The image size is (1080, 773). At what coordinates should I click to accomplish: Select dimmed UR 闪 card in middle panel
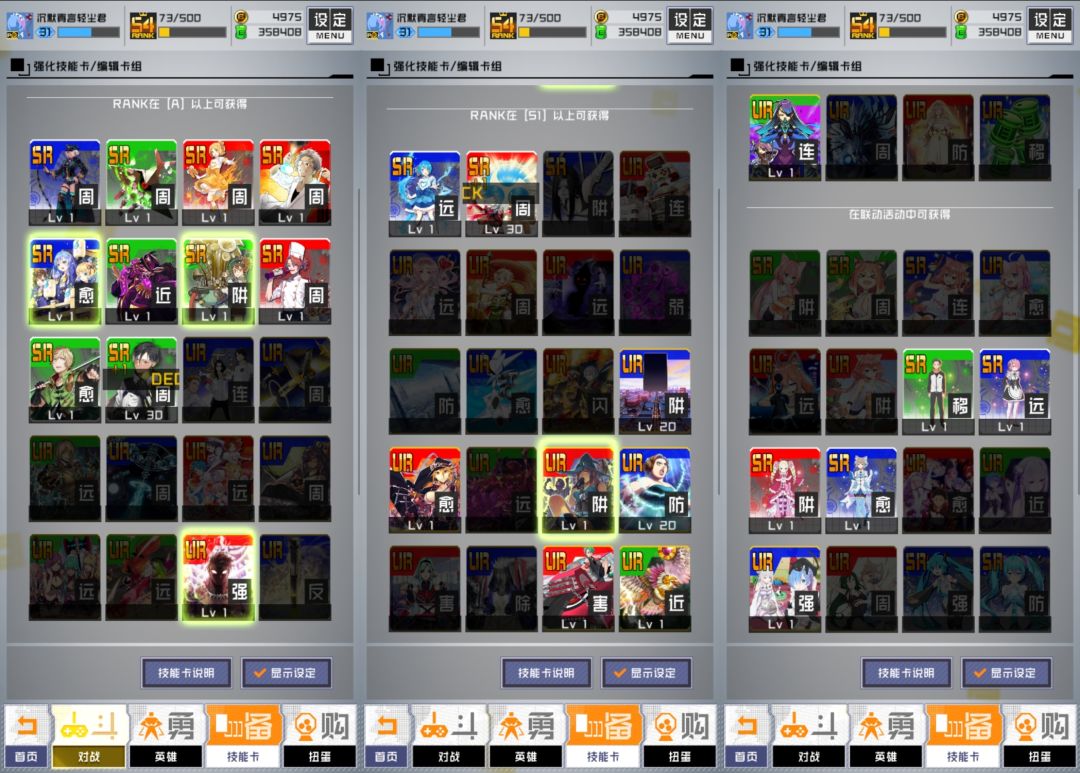click(x=578, y=391)
